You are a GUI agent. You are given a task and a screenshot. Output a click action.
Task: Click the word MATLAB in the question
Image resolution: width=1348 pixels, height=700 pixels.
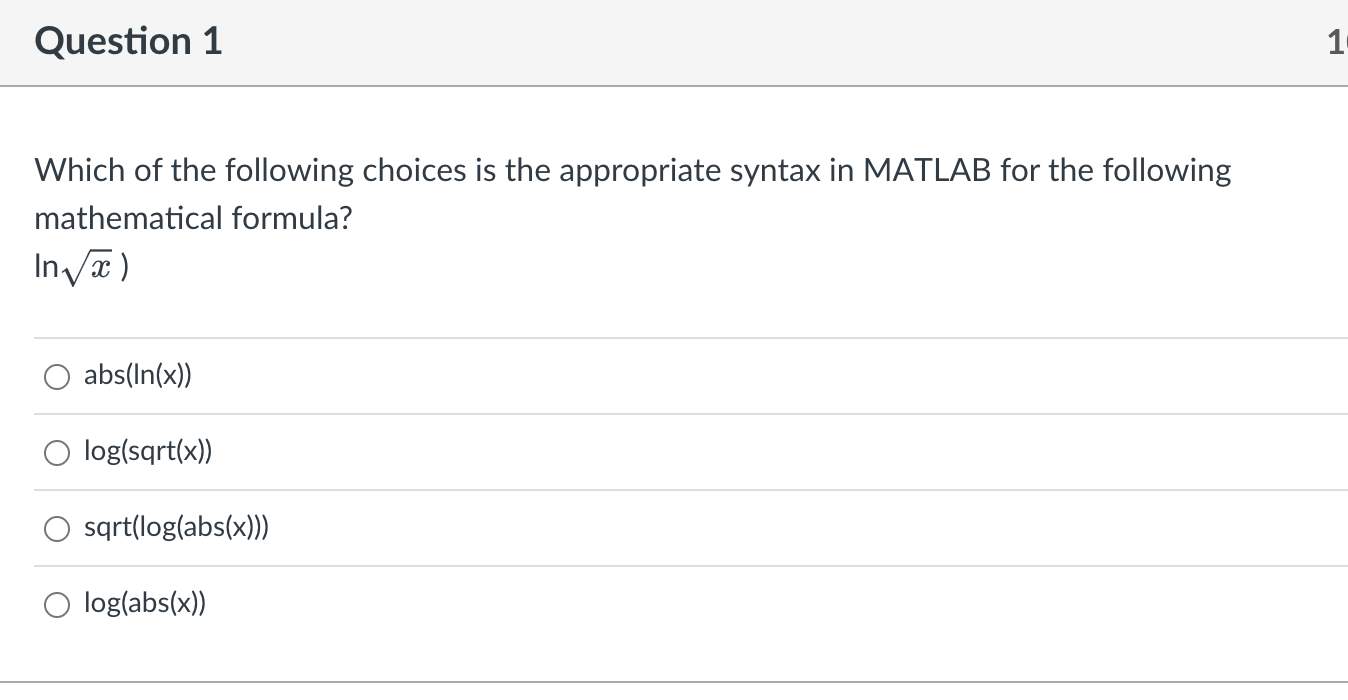click(x=926, y=171)
